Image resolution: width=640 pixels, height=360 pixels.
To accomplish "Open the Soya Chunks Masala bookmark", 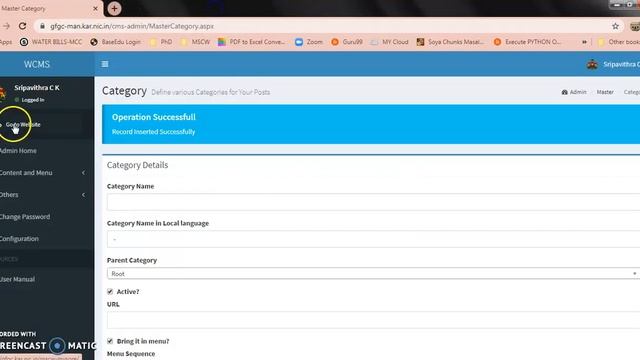I will [x=450, y=42].
